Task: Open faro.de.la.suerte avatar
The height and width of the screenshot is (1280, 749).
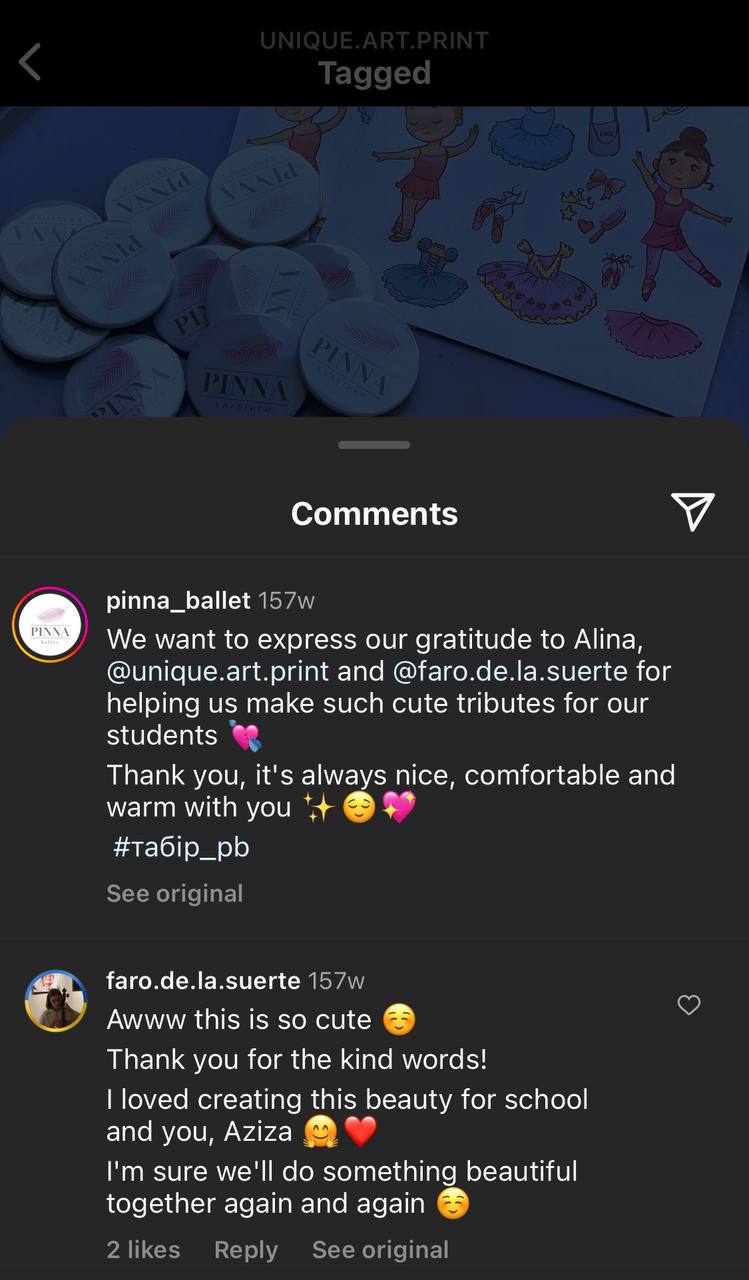Action: (x=56, y=1000)
